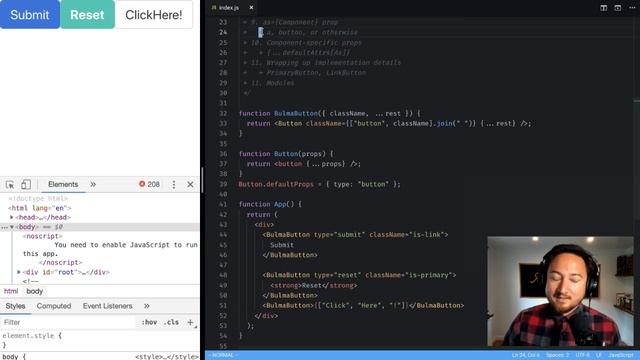Add new style rule plus icon
Viewport: 640px width, 360px height.
(x=190, y=322)
